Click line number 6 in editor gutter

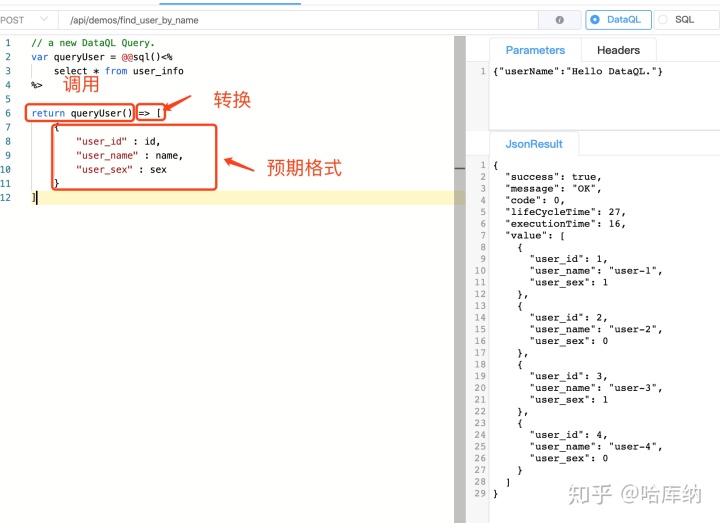click(x=8, y=113)
